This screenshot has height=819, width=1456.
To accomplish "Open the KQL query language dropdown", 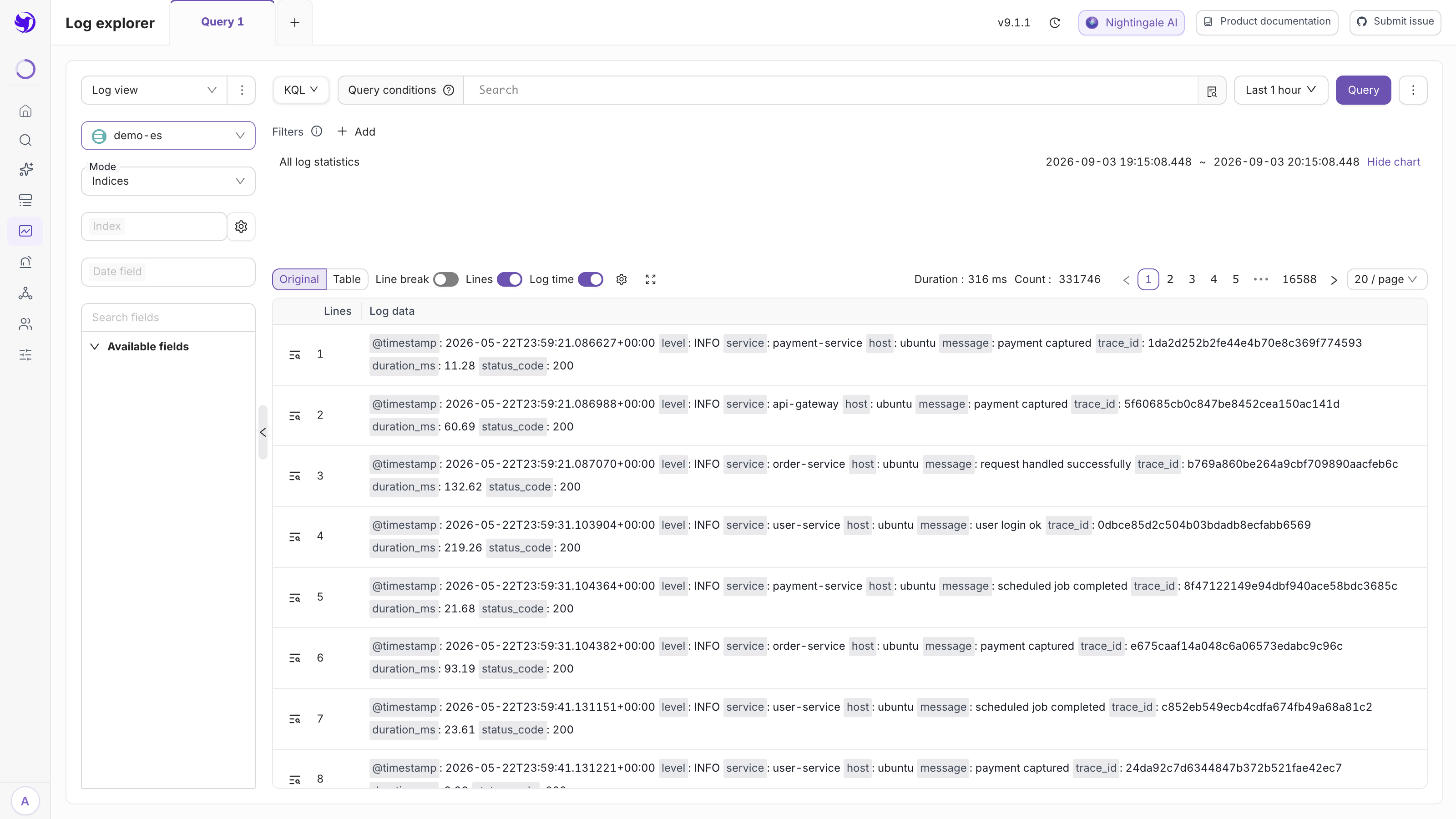I will pyautogui.click(x=301, y=90).
